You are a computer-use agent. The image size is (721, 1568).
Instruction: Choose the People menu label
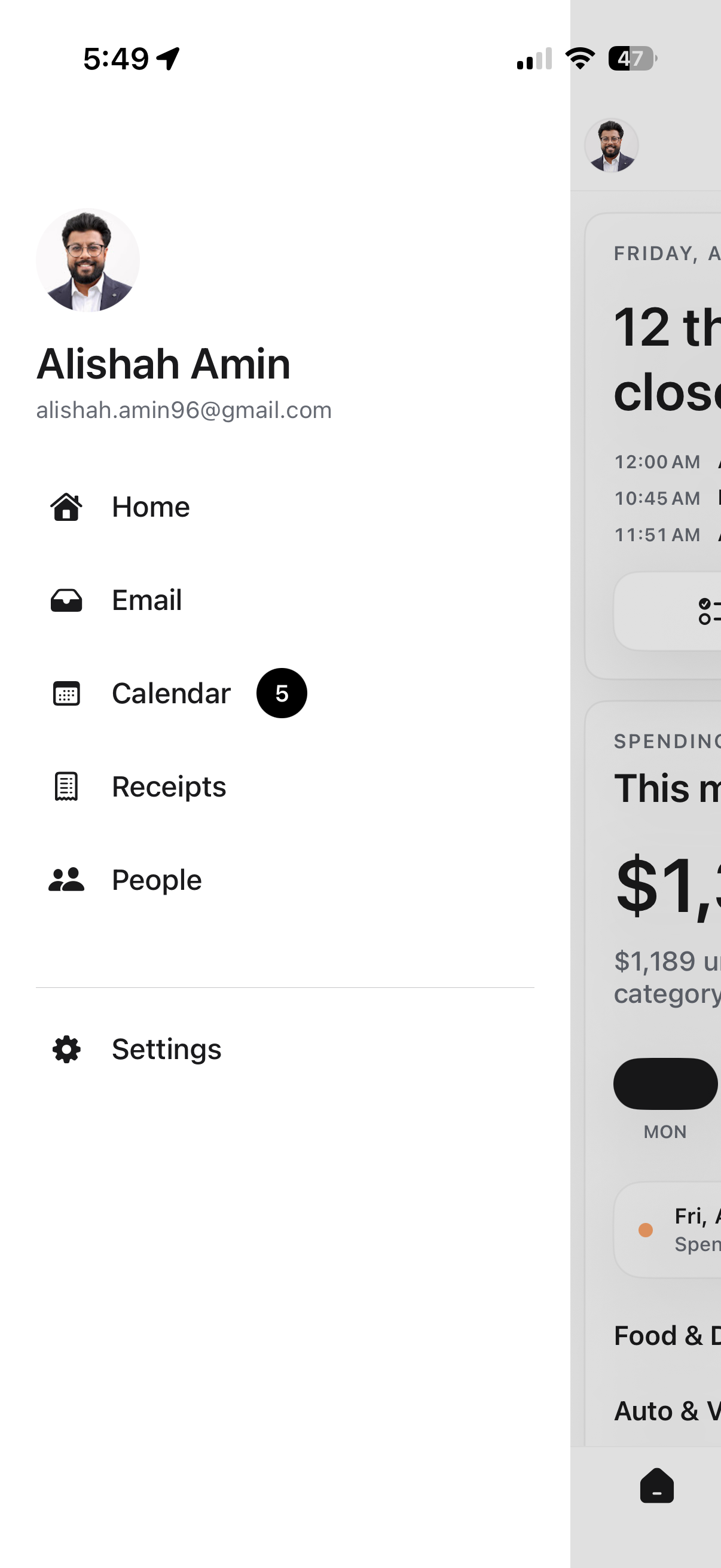[x=157, y=880]
